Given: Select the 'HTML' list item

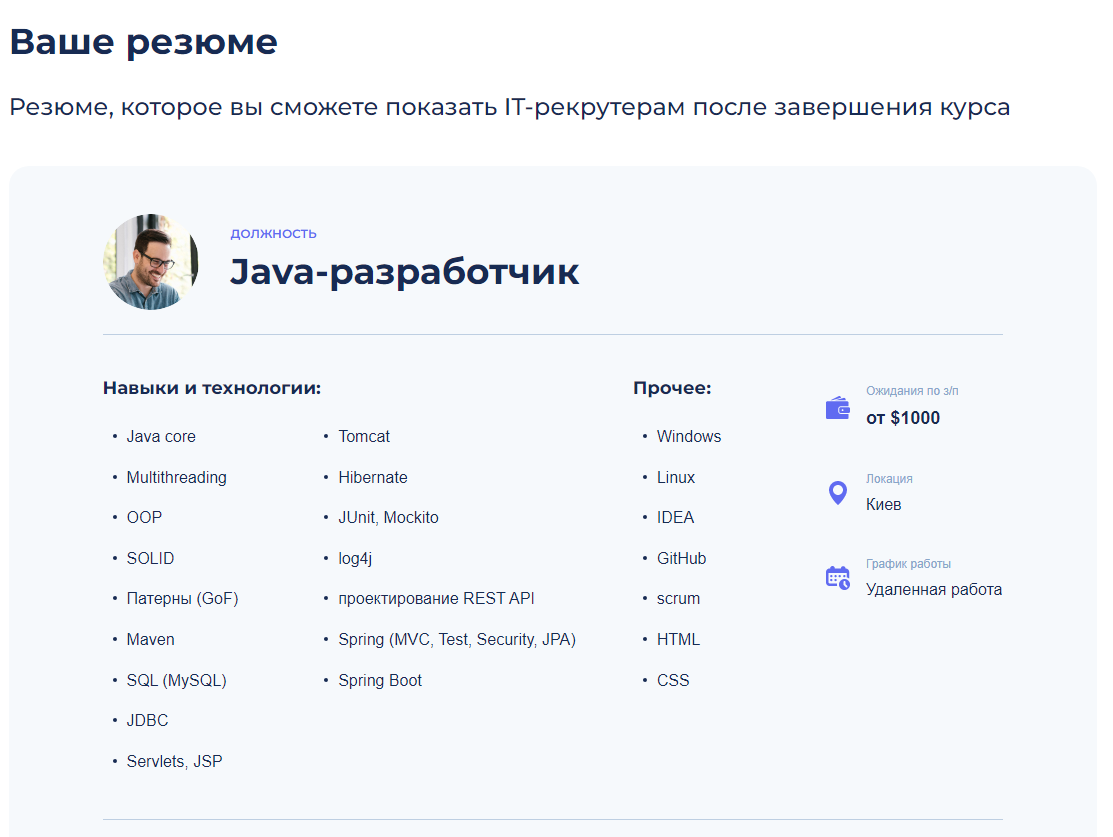Looking at the screenshot, I should point(679,640).
